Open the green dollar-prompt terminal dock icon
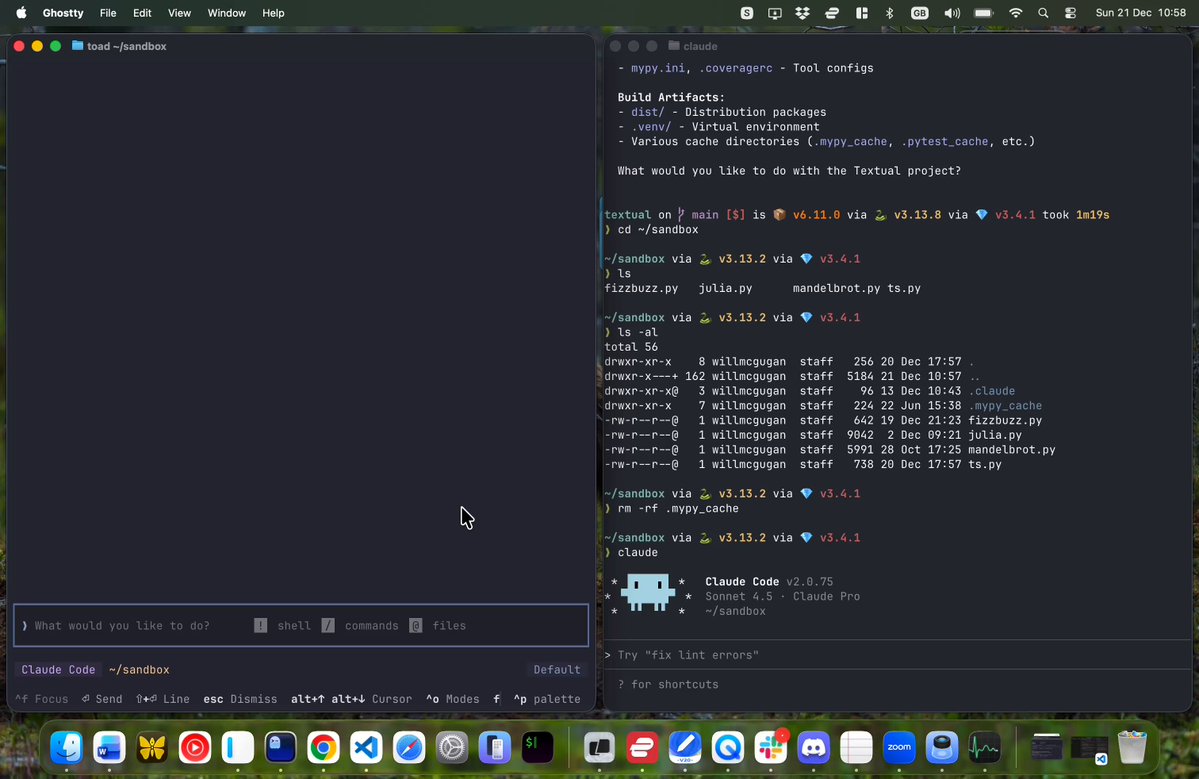Image resolution: width=1199 pixels, height=779 pixels. (538, 747)
